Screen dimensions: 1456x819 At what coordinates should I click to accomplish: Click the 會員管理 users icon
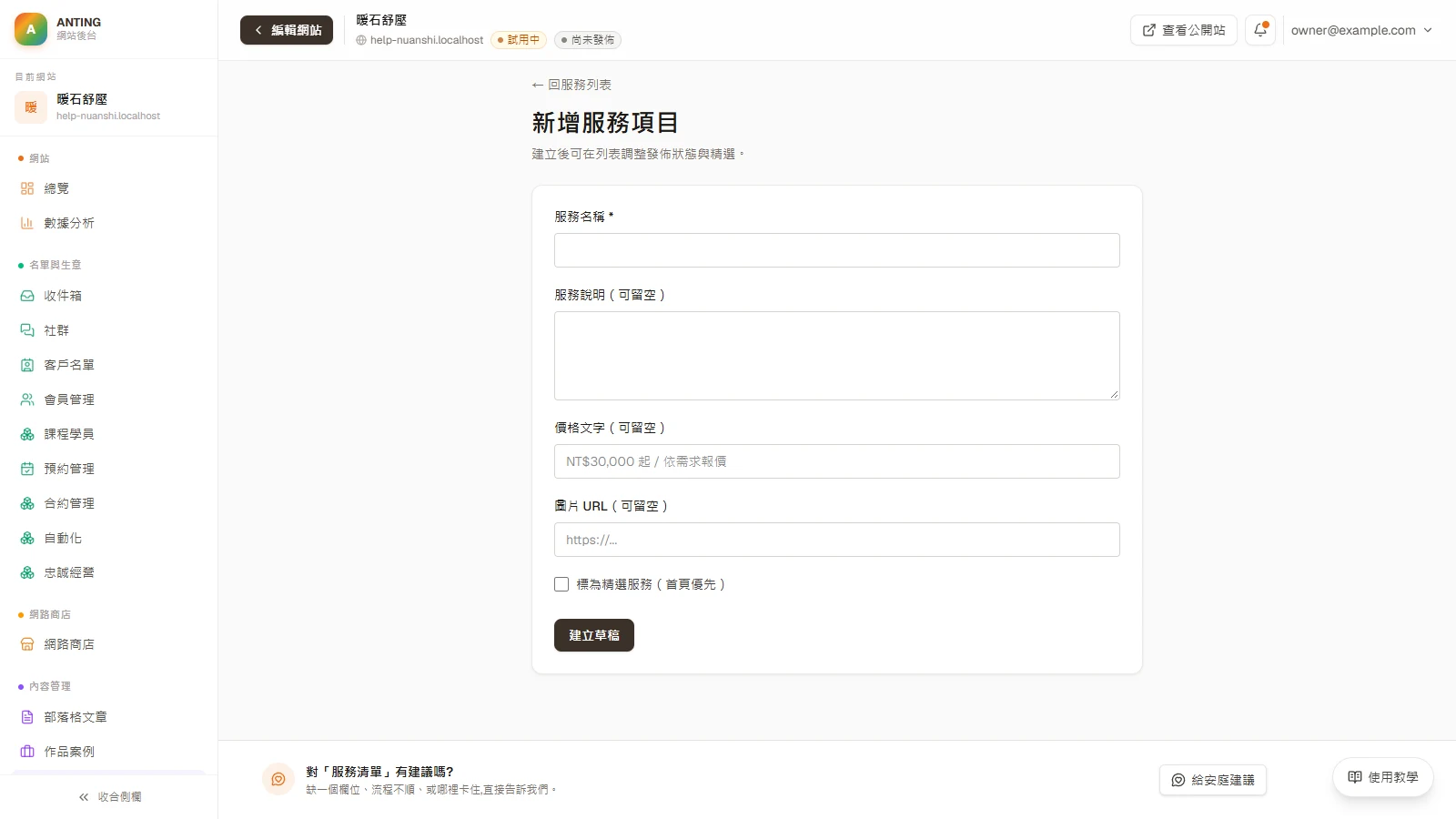coord(27,399)
